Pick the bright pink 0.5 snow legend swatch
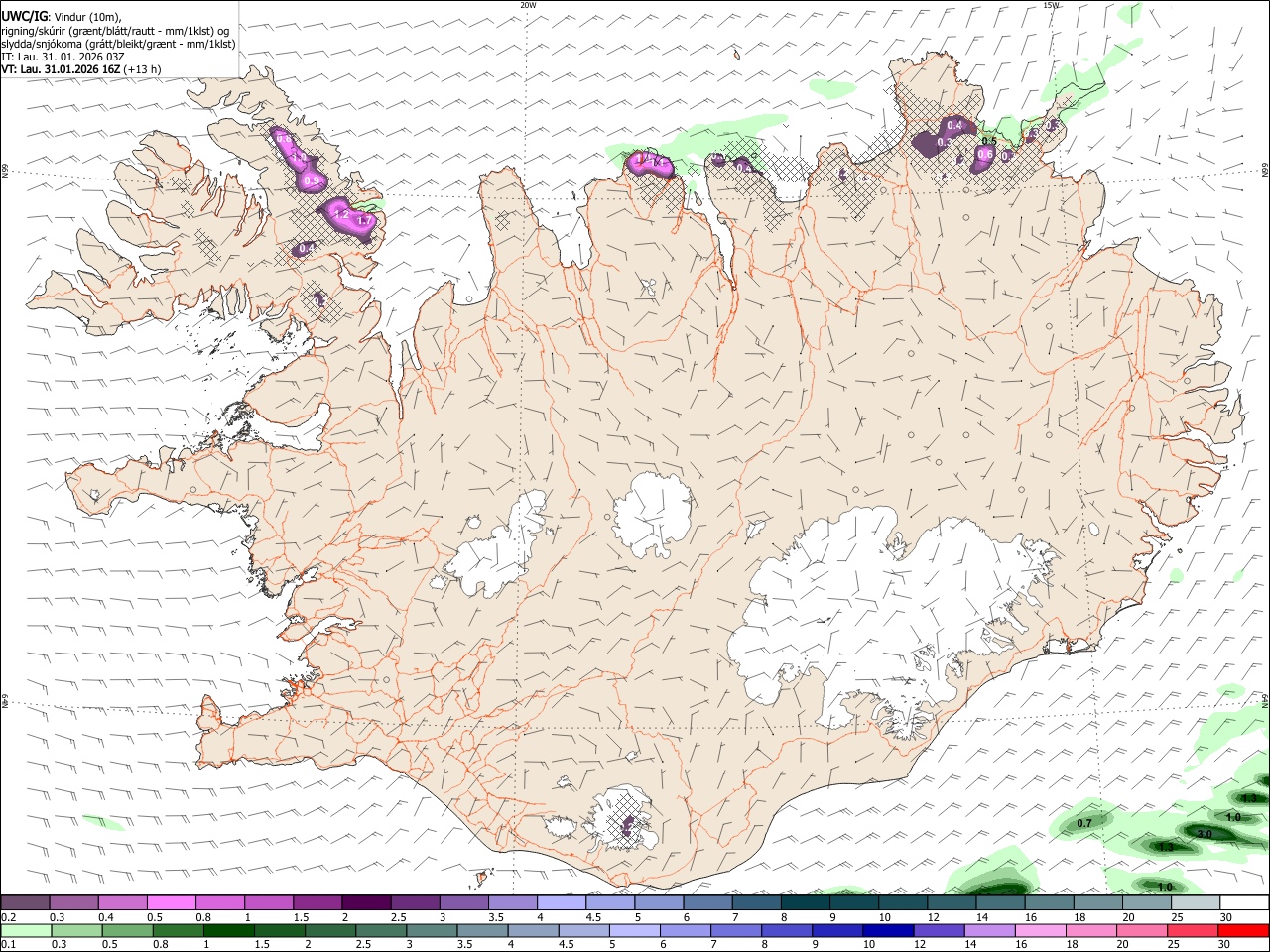This screenshot has height=952, width=1270. (171, 903)
